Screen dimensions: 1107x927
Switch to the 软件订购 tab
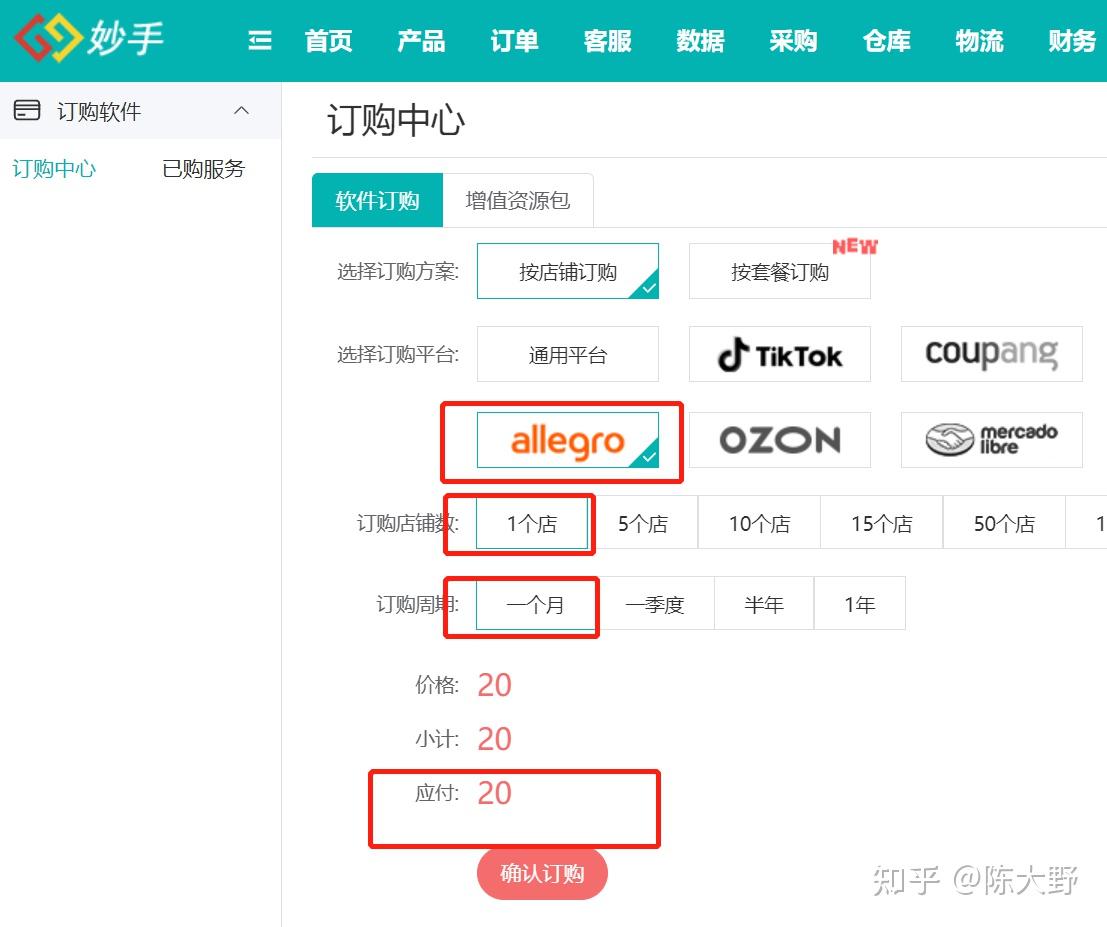pos(377,201)
